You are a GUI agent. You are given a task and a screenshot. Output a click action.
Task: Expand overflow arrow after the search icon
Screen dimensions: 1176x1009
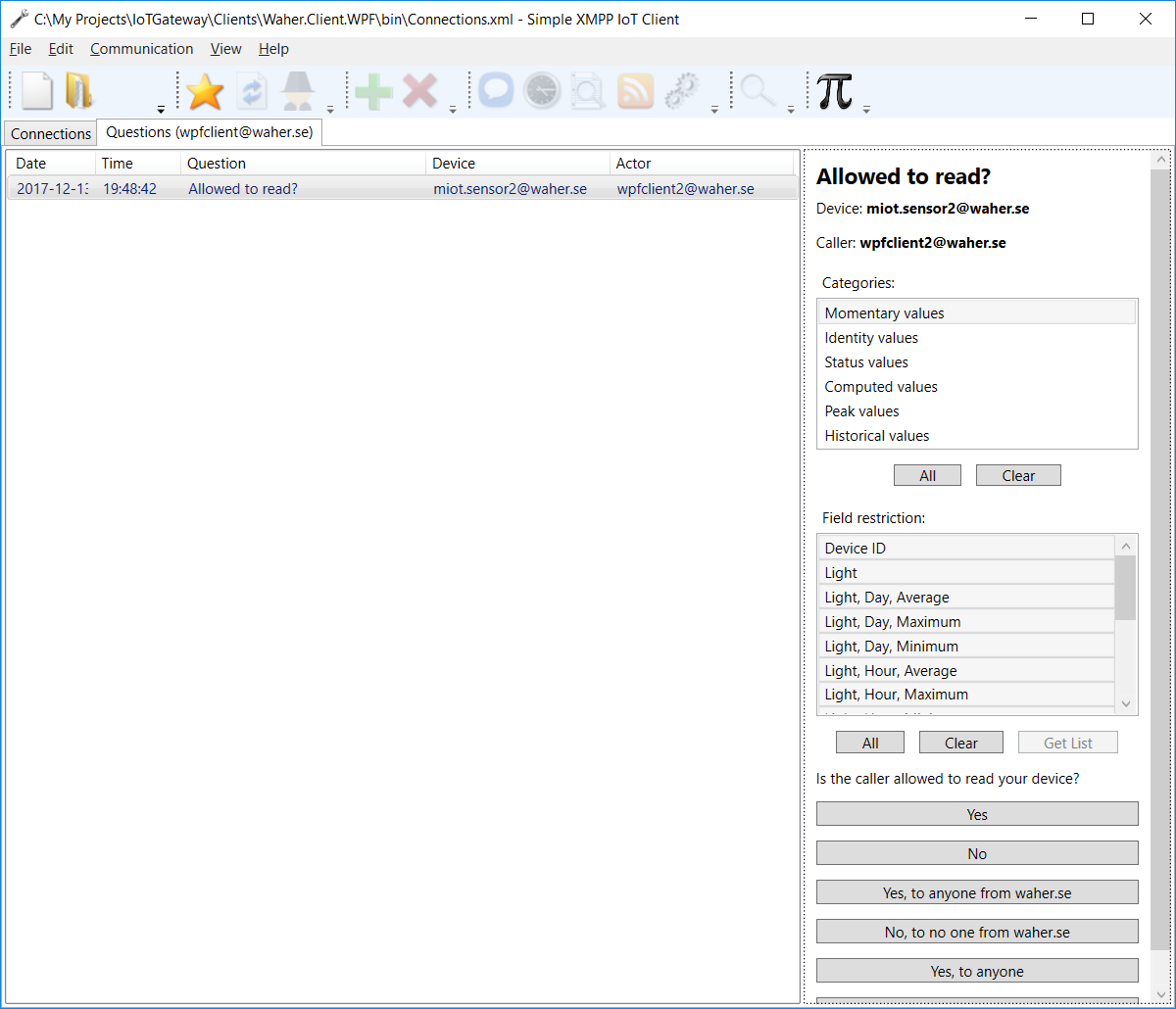791,109
